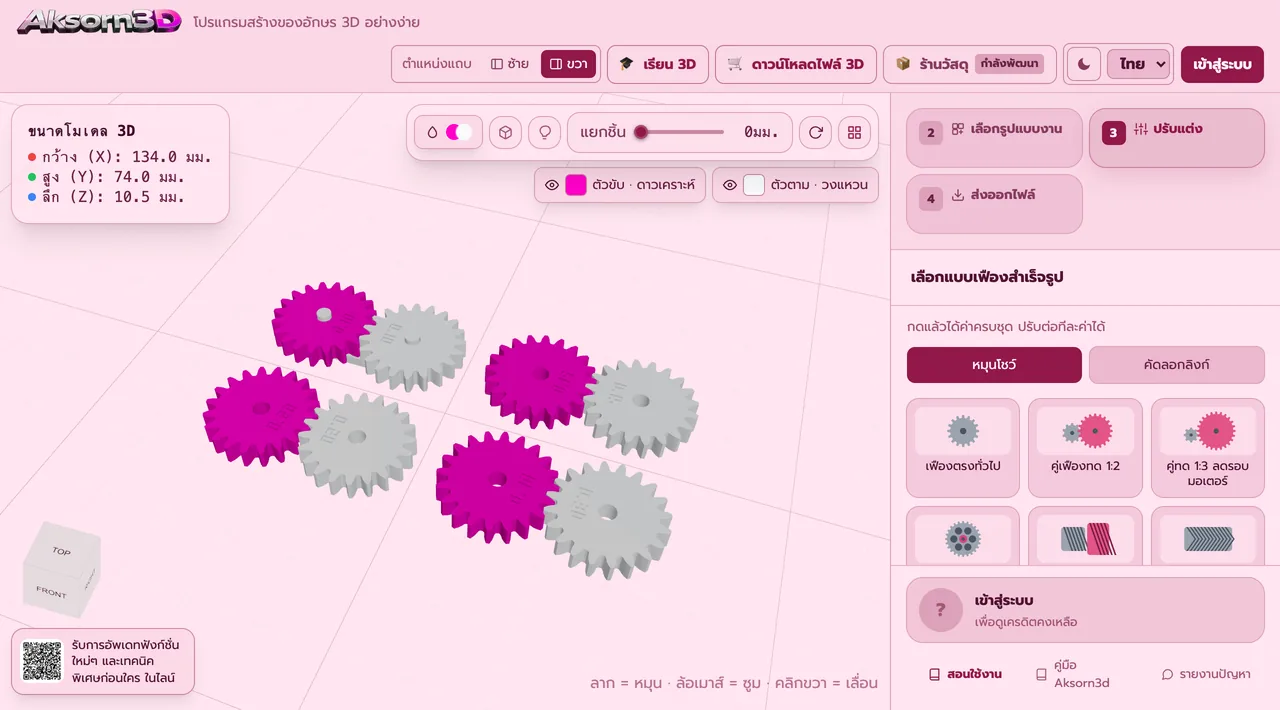This screenshot has height=710, width=1280.
Task: Hide the ตัวขับ · ดาวเคราะห์ part via eye icon
Action: pyautogui.click(x=551, y=185)
